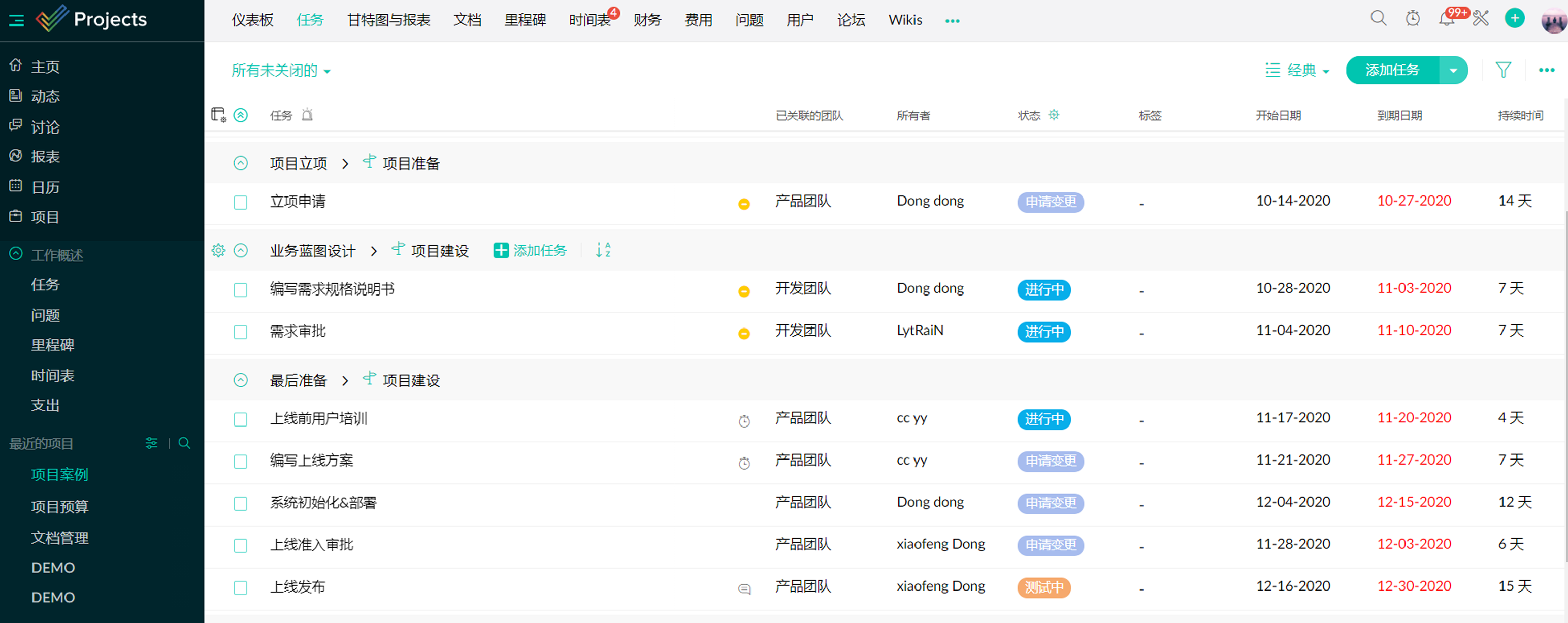Toggle the hamburger menu icon

pos(16,20)
